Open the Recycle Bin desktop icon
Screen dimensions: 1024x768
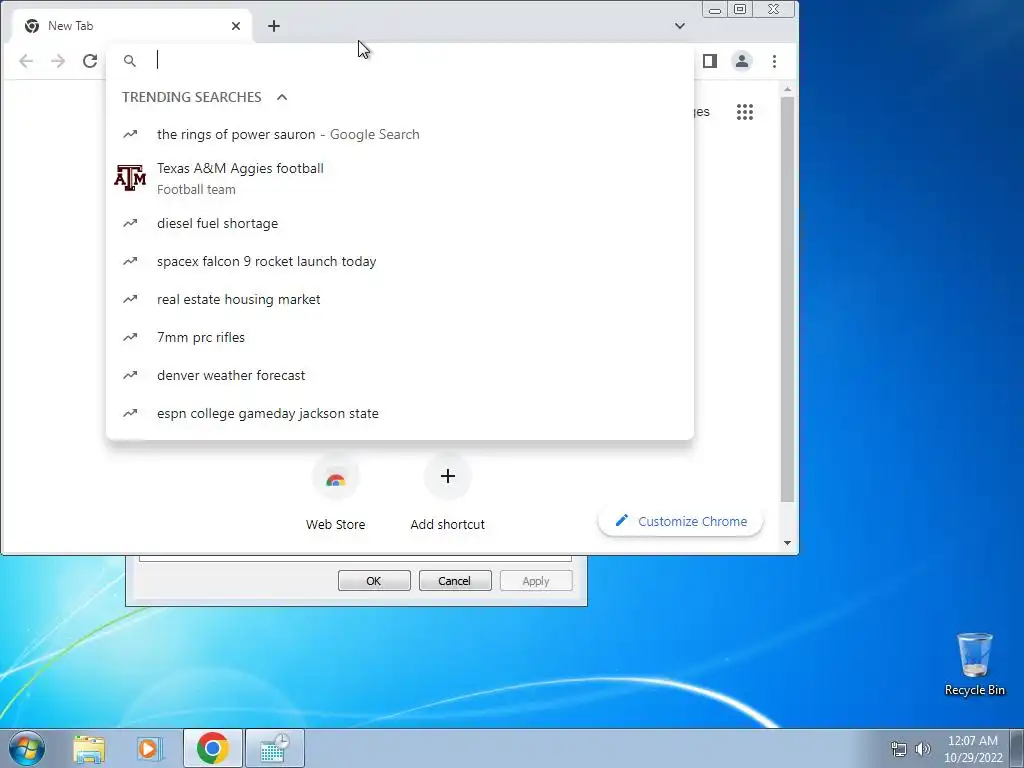pyautogui.click(x=974, y=664)
